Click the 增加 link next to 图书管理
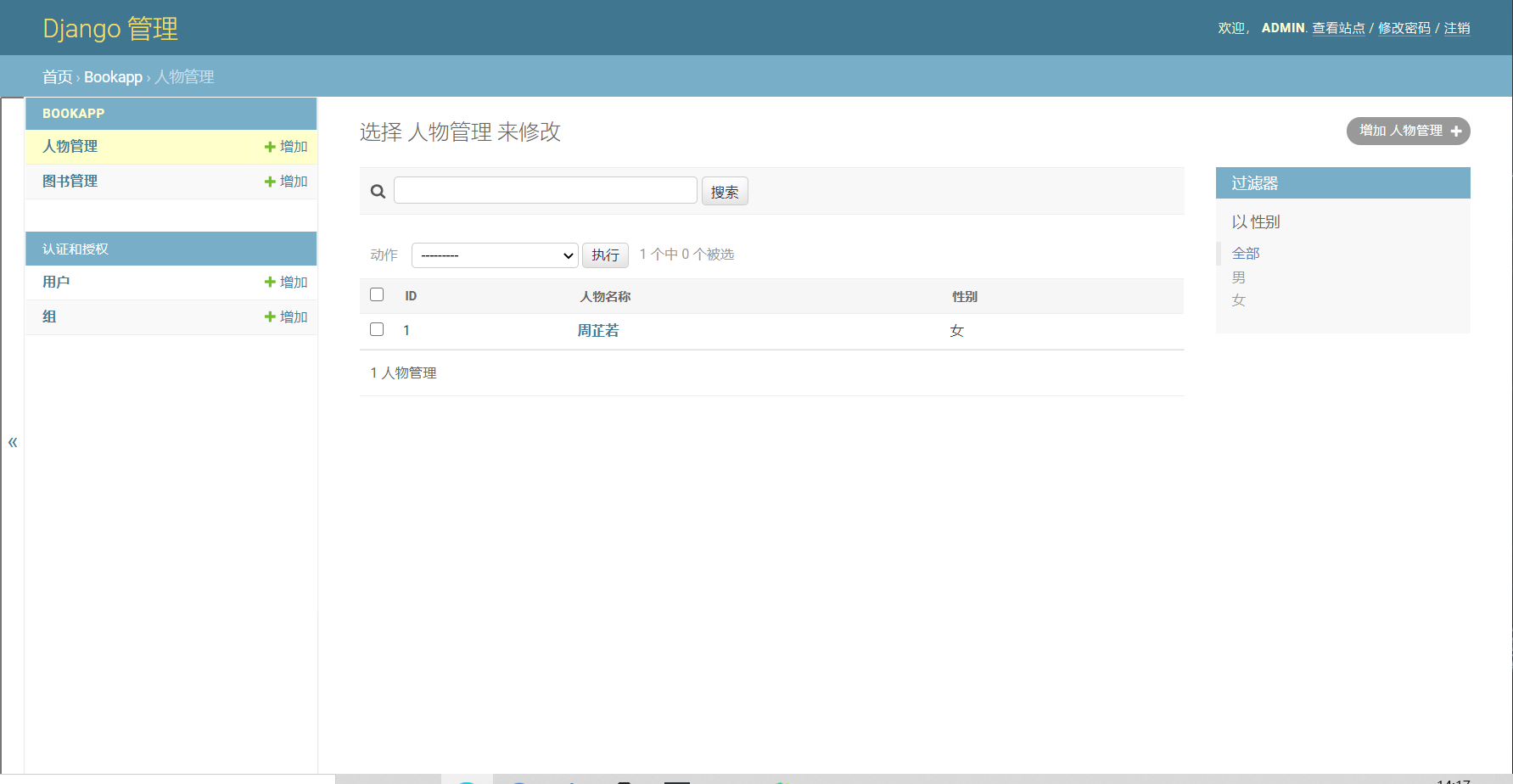The width and height of the screenshot is (1513, 784). click(x=294, y=182)
